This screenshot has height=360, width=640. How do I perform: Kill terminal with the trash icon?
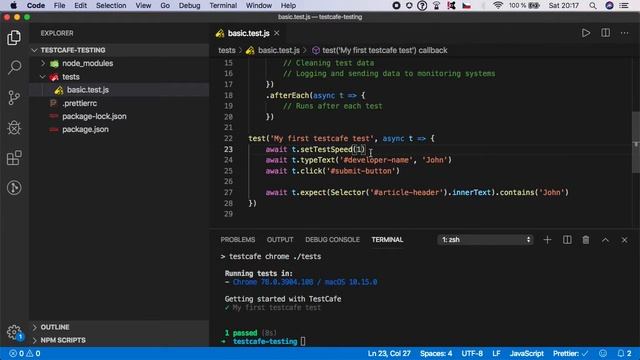(x=586, y=240)
